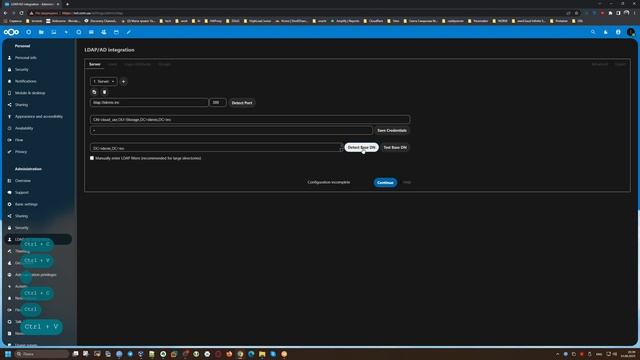Screen dimensions: 640x360
Task: Open the Calendar app icon
Action: click(116, 32)
